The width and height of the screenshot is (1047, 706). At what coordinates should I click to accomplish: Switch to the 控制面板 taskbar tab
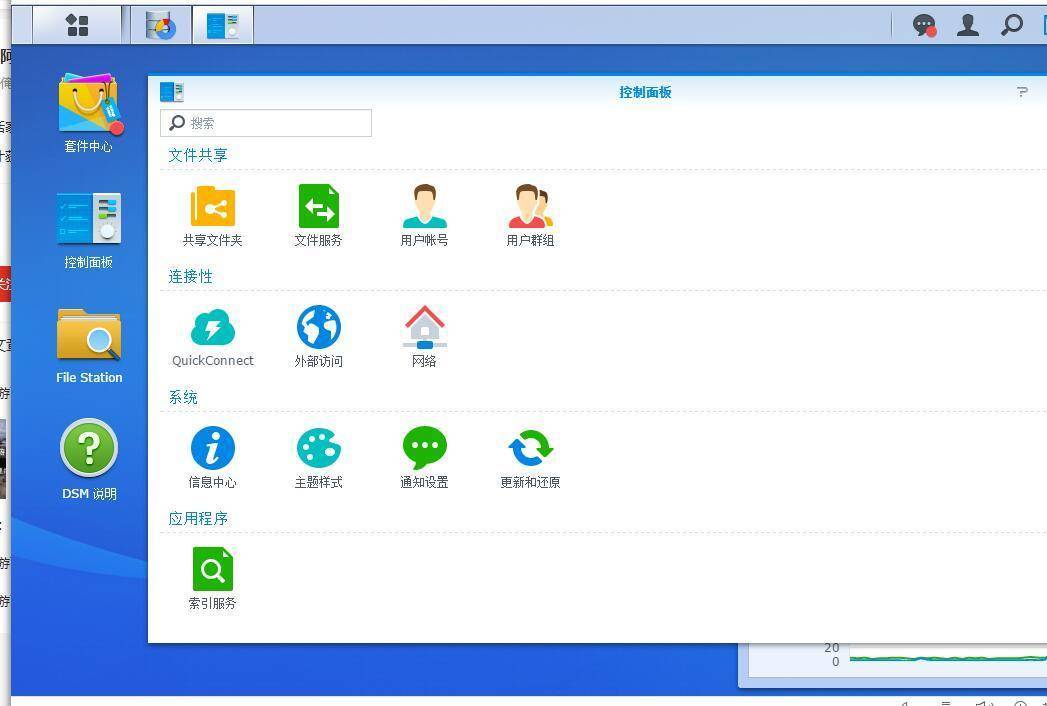click(222, 25)
